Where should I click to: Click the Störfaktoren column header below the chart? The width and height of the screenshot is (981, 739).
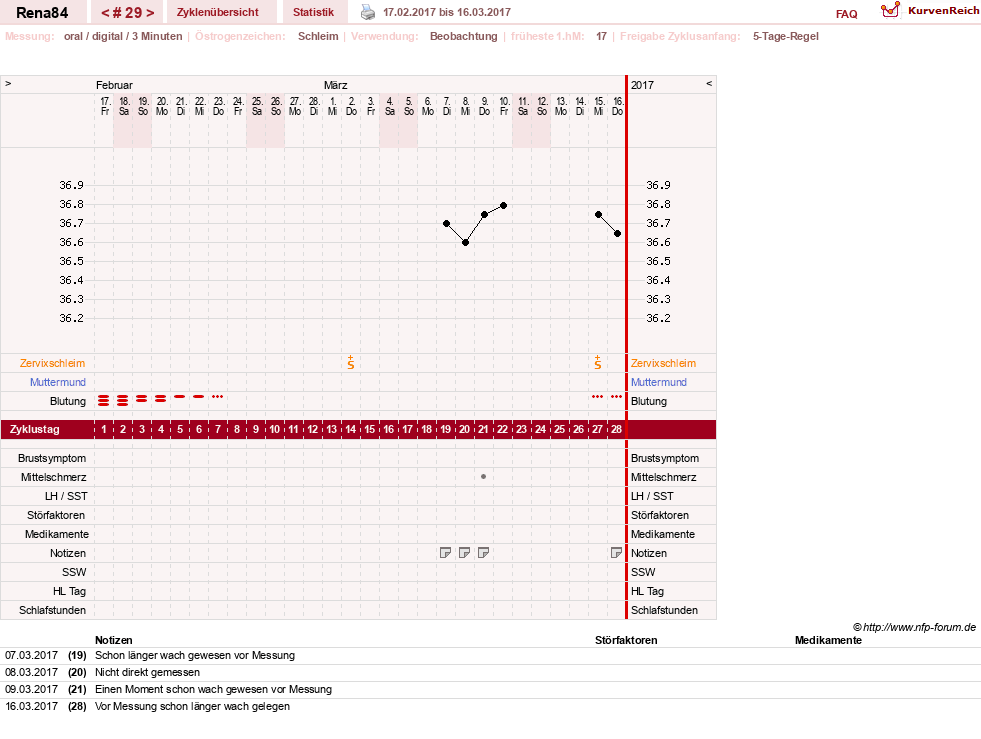pos(626,640)
